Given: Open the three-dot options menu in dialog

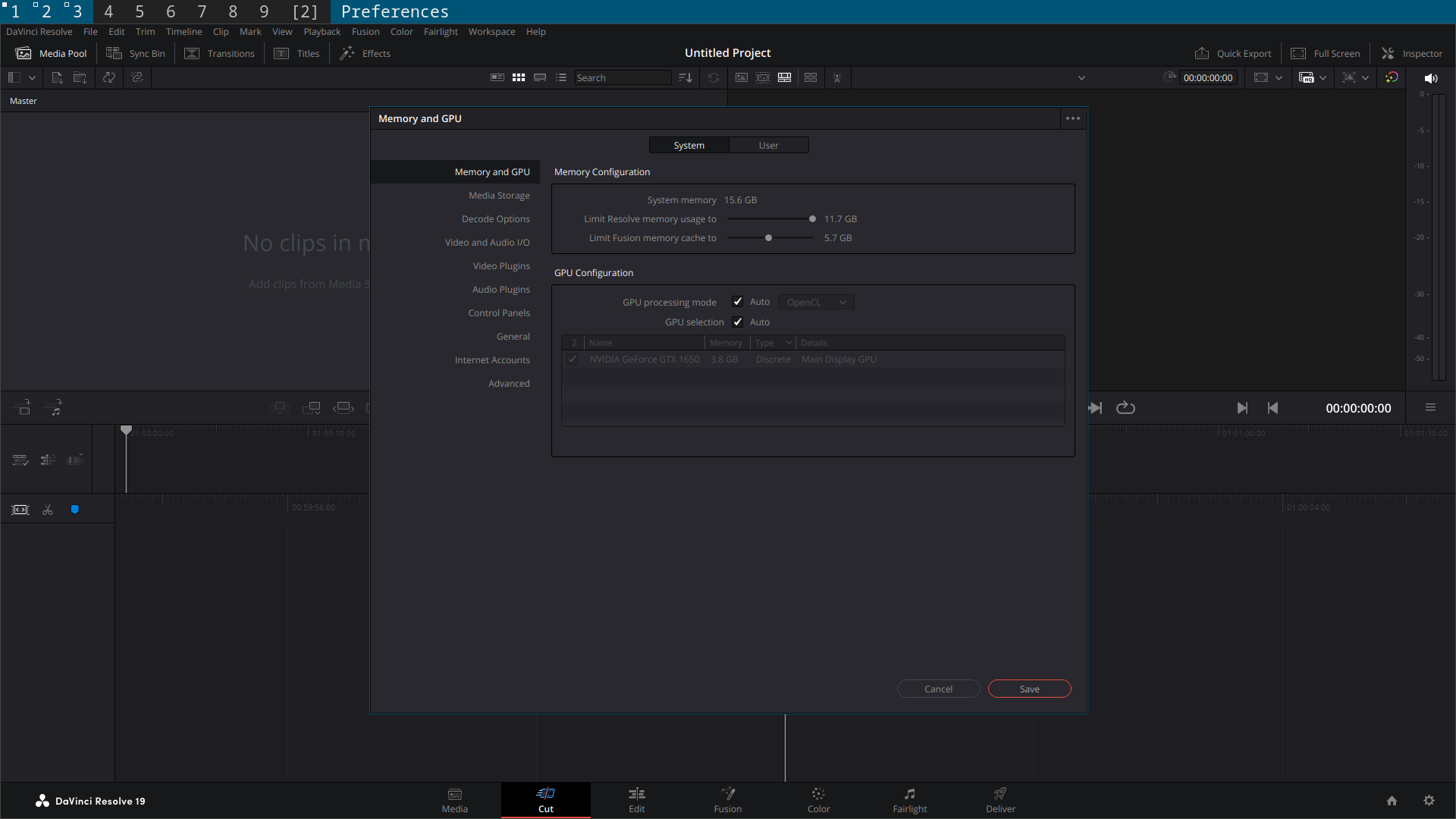Looking at the screenshot, I should 1072,118.
